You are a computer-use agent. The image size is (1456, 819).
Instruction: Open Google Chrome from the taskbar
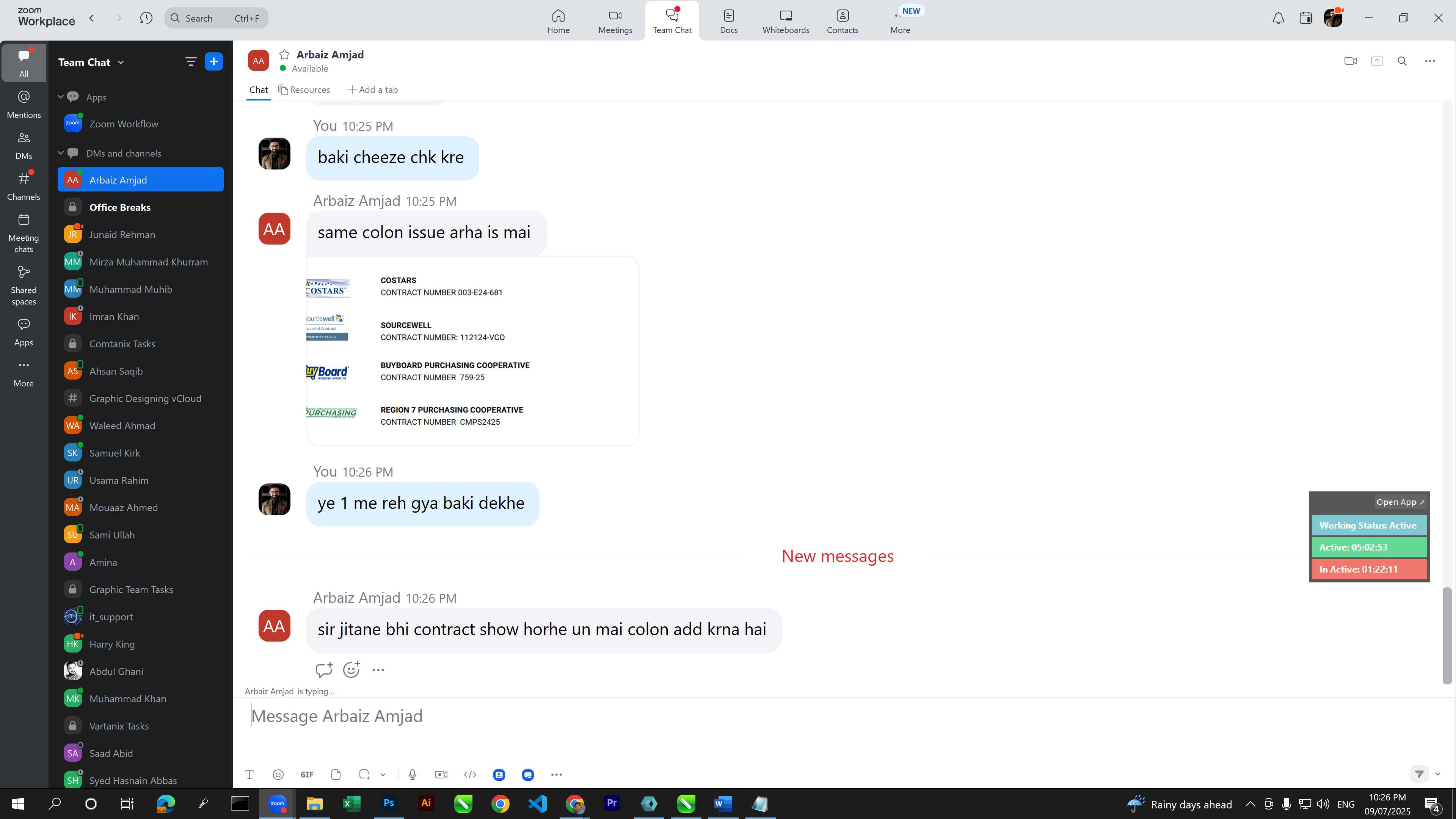pos(500,803)
